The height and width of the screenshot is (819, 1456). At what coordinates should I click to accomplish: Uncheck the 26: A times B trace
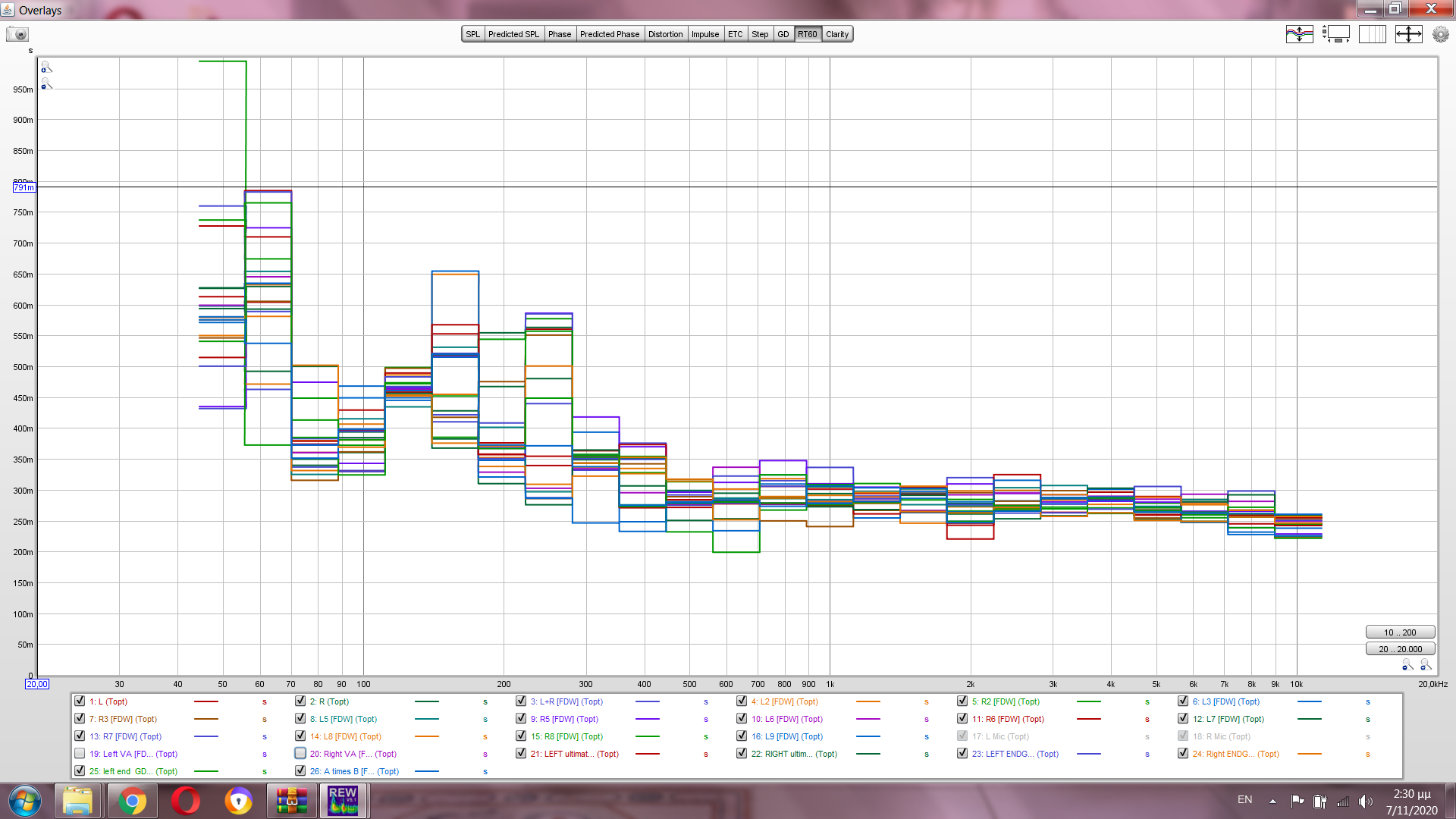coord(300,771)
